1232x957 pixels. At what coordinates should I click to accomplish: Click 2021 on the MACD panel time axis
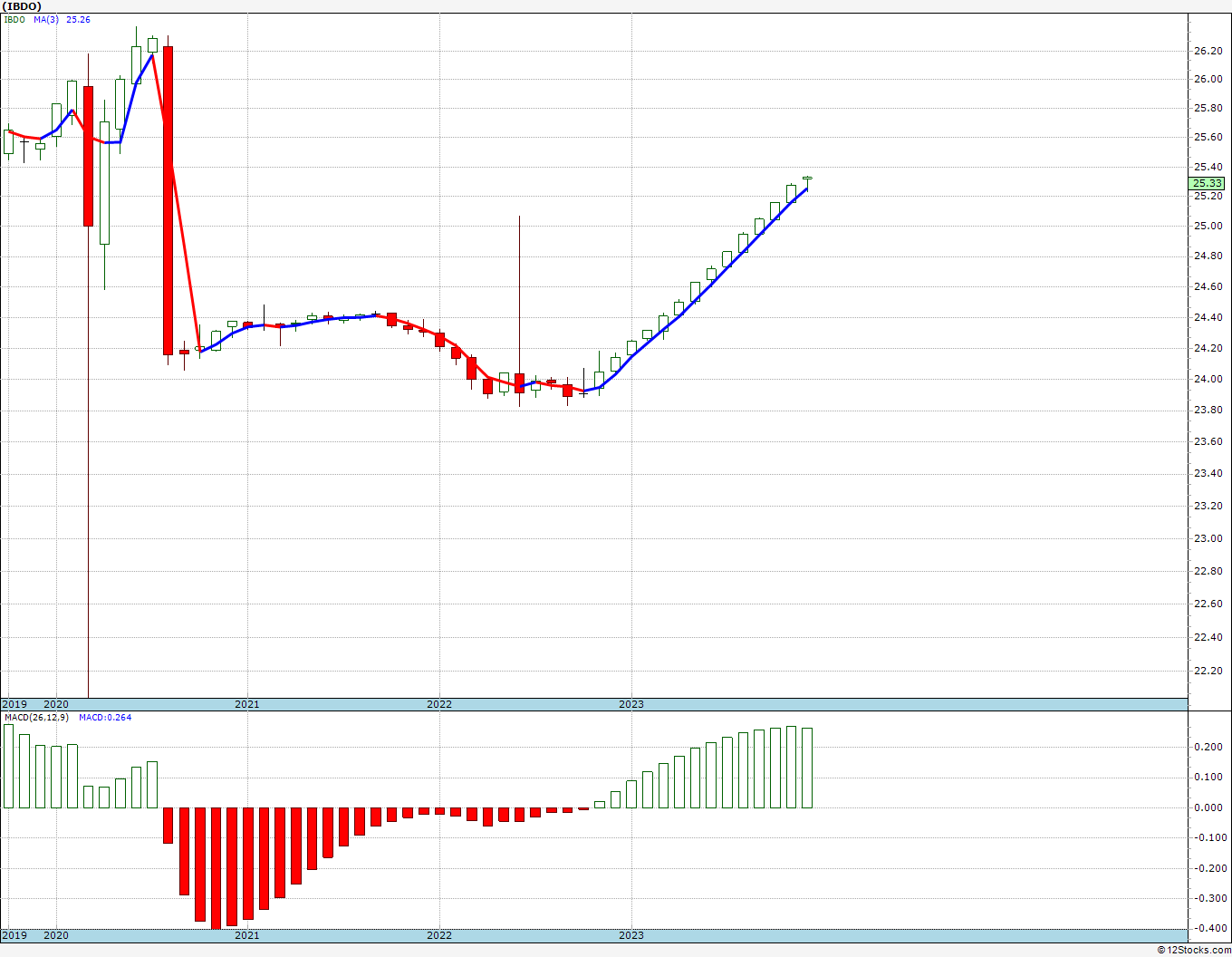(247, 935)
